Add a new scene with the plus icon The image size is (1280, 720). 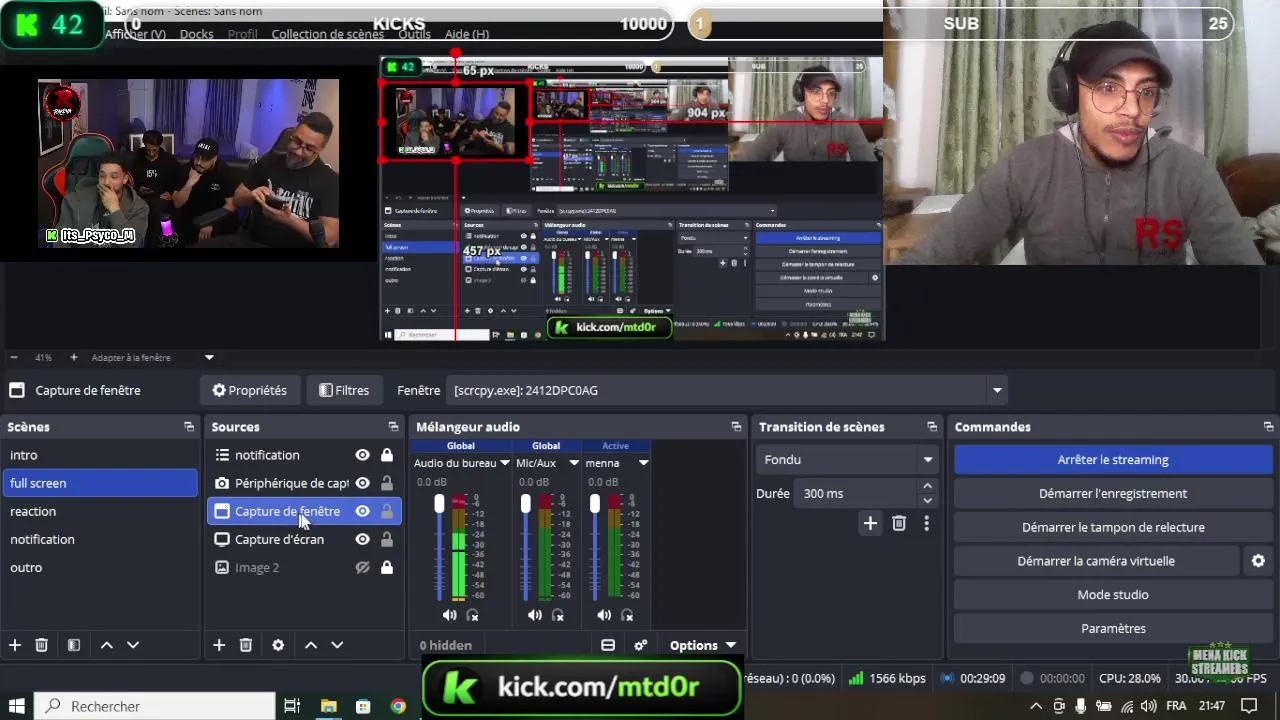[15, 645]
